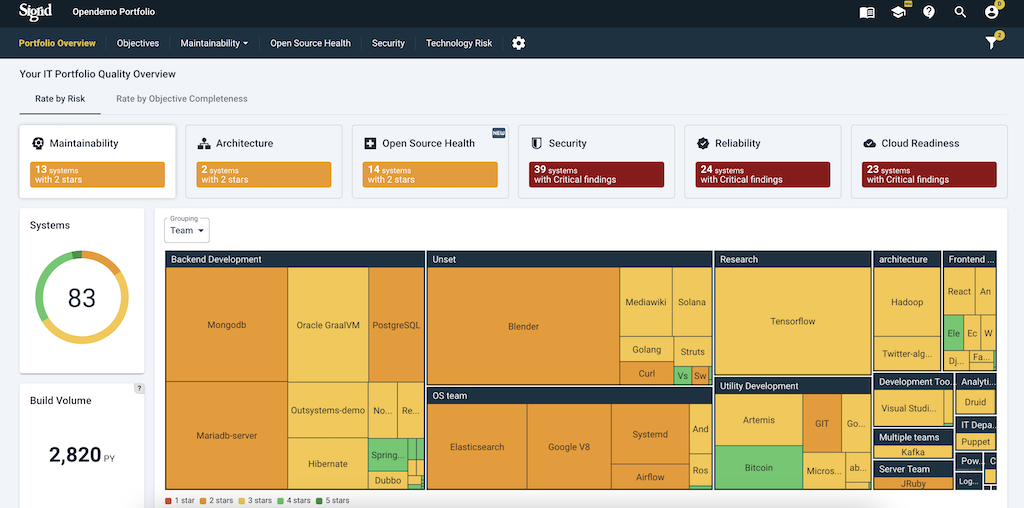
Task: Click the 5 stars legend swatch
Action: pos(319,501)
